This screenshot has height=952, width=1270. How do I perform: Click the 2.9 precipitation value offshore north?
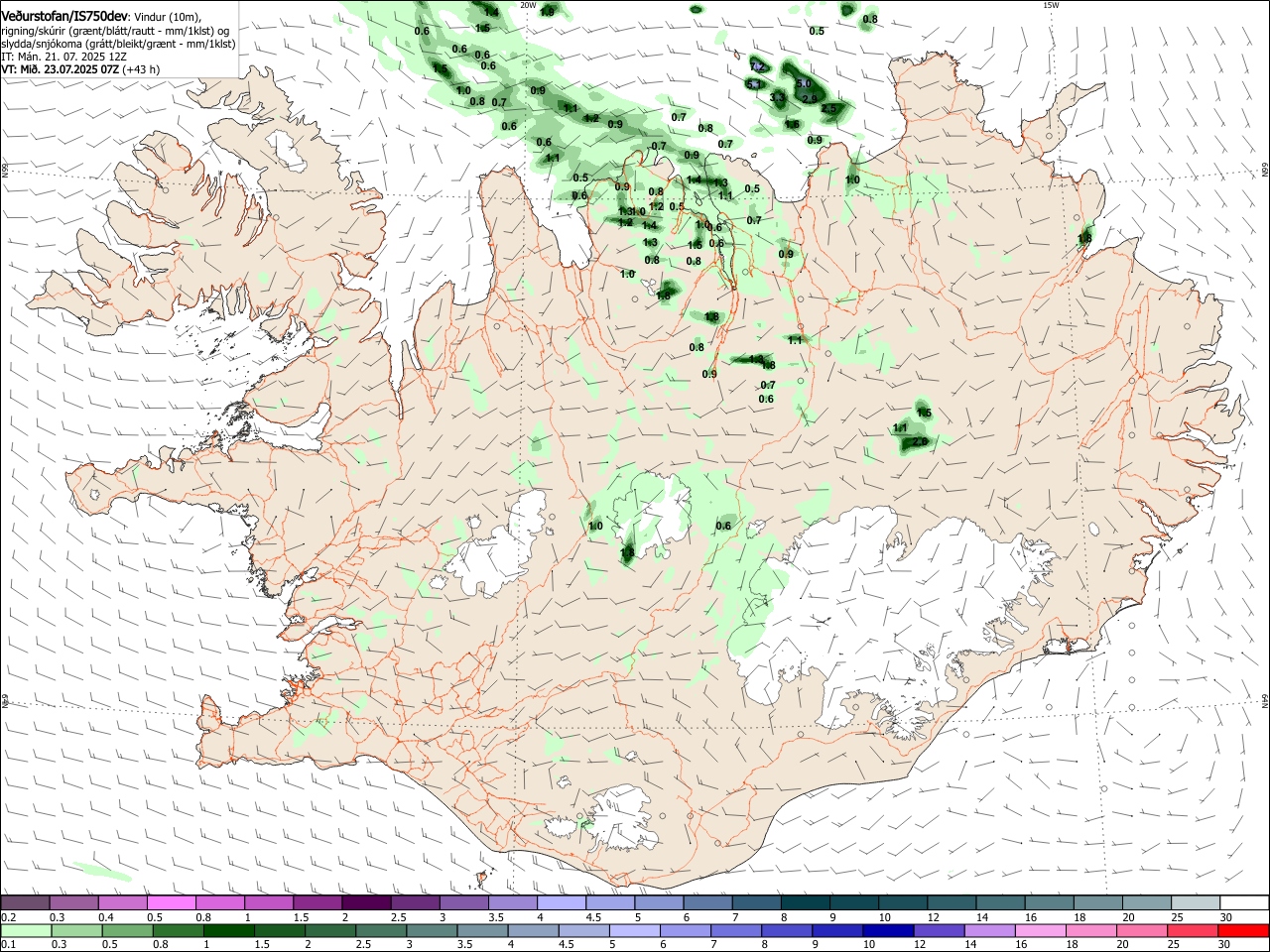[810, 98]
